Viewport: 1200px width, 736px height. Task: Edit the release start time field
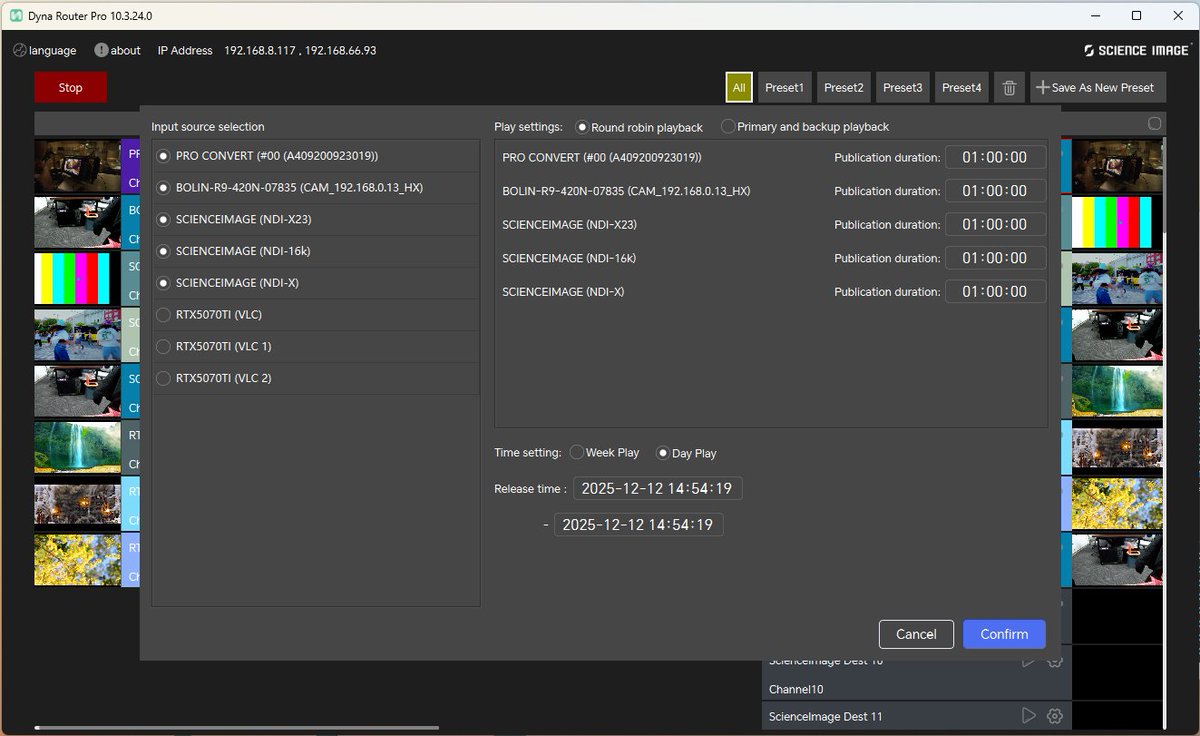[657, 489]
